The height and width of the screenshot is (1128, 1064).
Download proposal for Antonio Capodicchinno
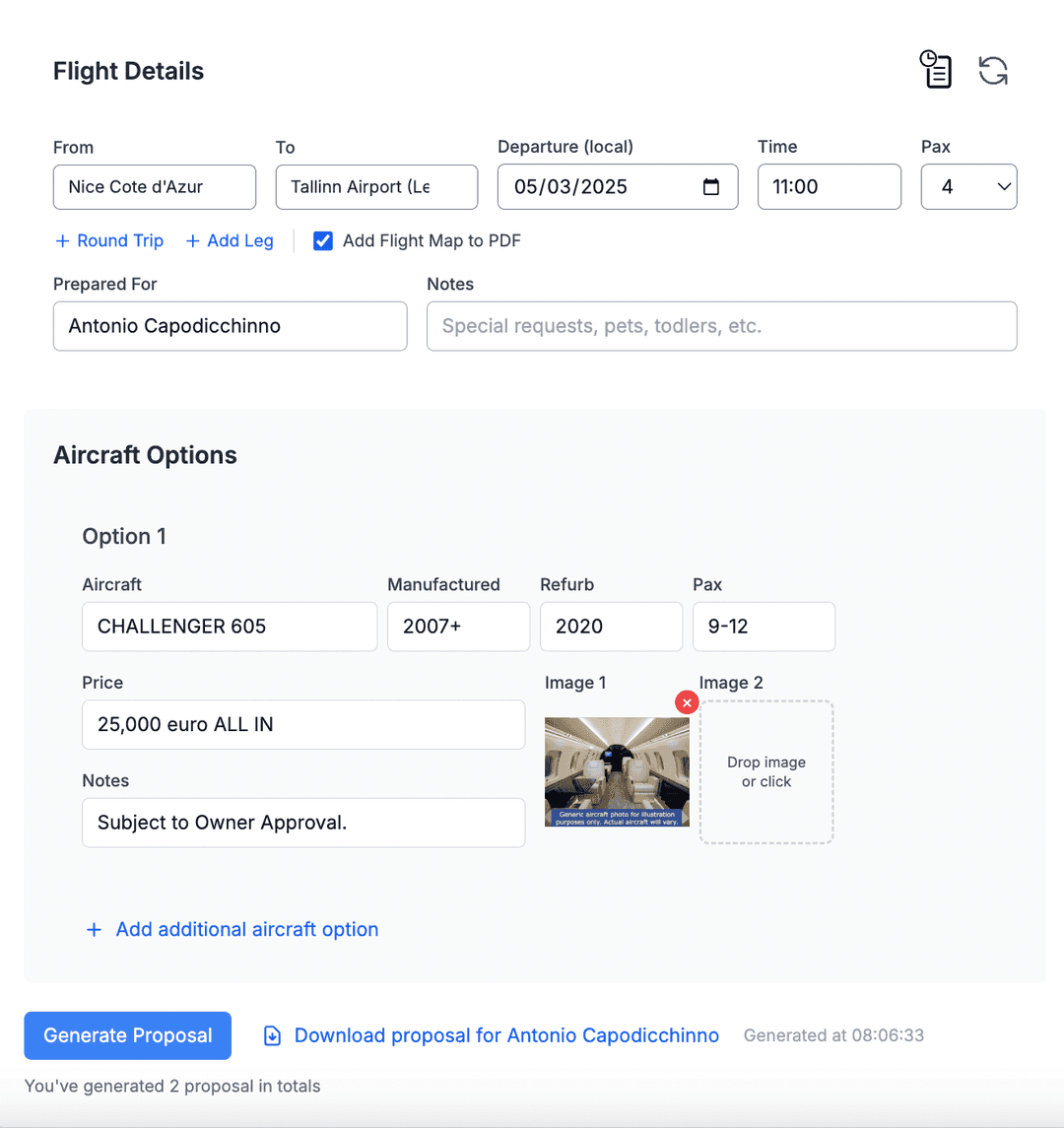506,1035
